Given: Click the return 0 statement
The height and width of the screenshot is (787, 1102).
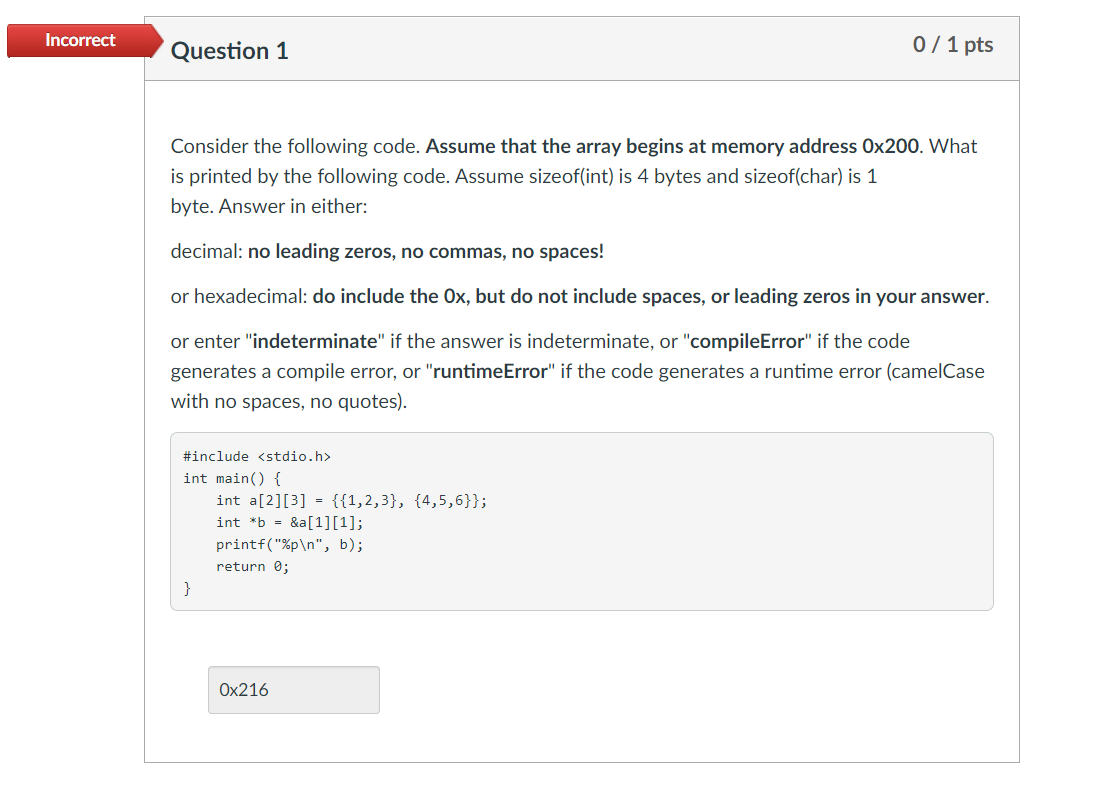Looking at the screenshot, I should click(x=256, y=566).
